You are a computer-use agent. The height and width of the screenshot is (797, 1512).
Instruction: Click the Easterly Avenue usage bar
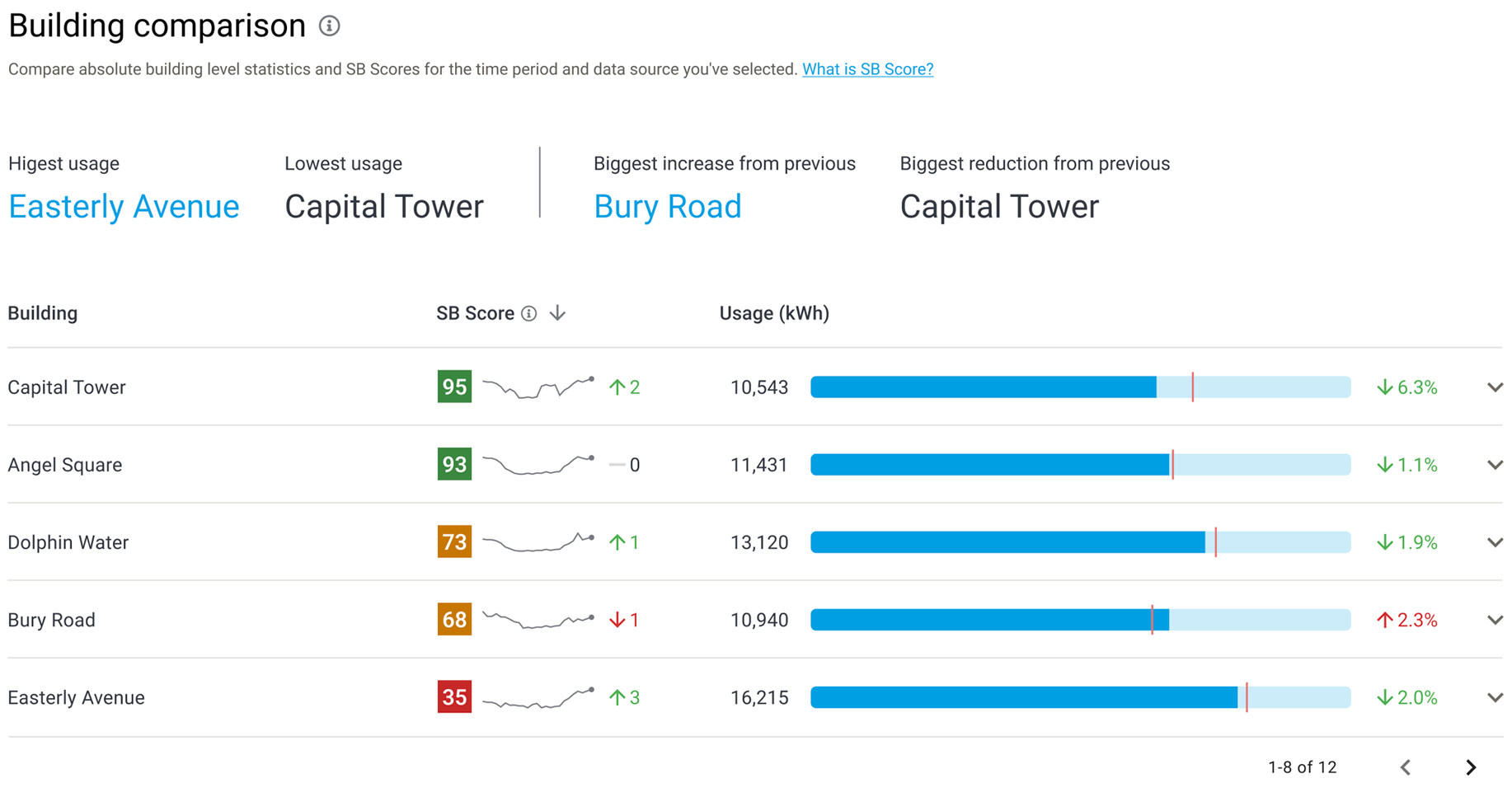click(x=1081, y=697)
